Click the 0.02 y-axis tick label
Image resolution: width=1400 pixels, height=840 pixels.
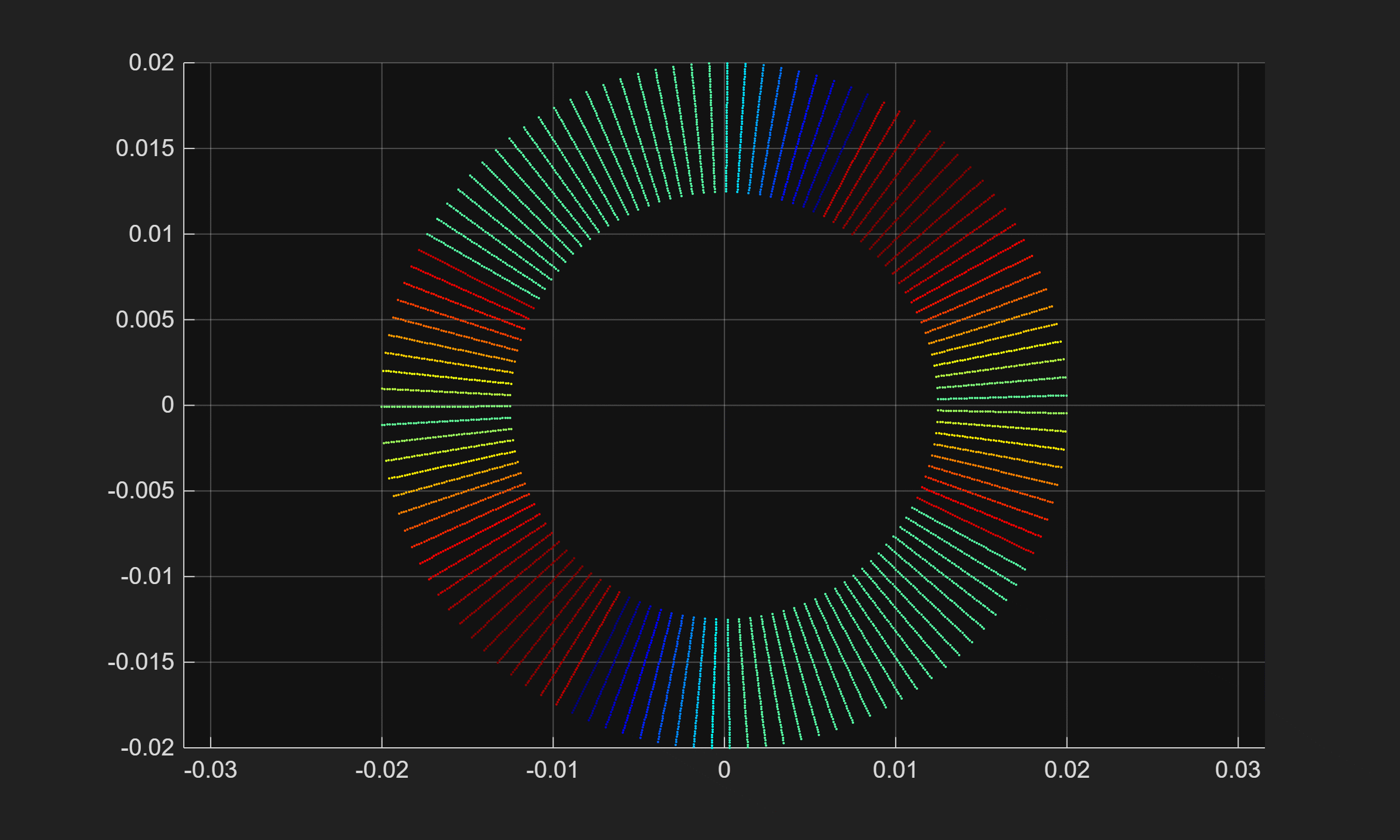(151, 63)
